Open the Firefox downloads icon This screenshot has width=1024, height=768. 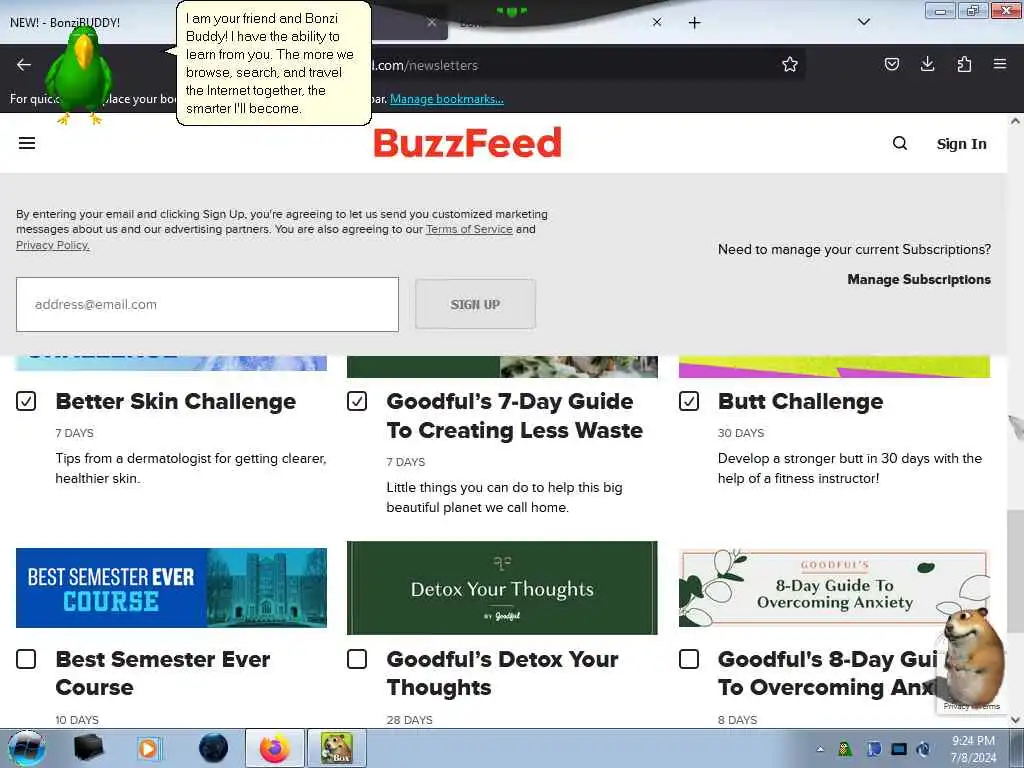click(927, 64)
